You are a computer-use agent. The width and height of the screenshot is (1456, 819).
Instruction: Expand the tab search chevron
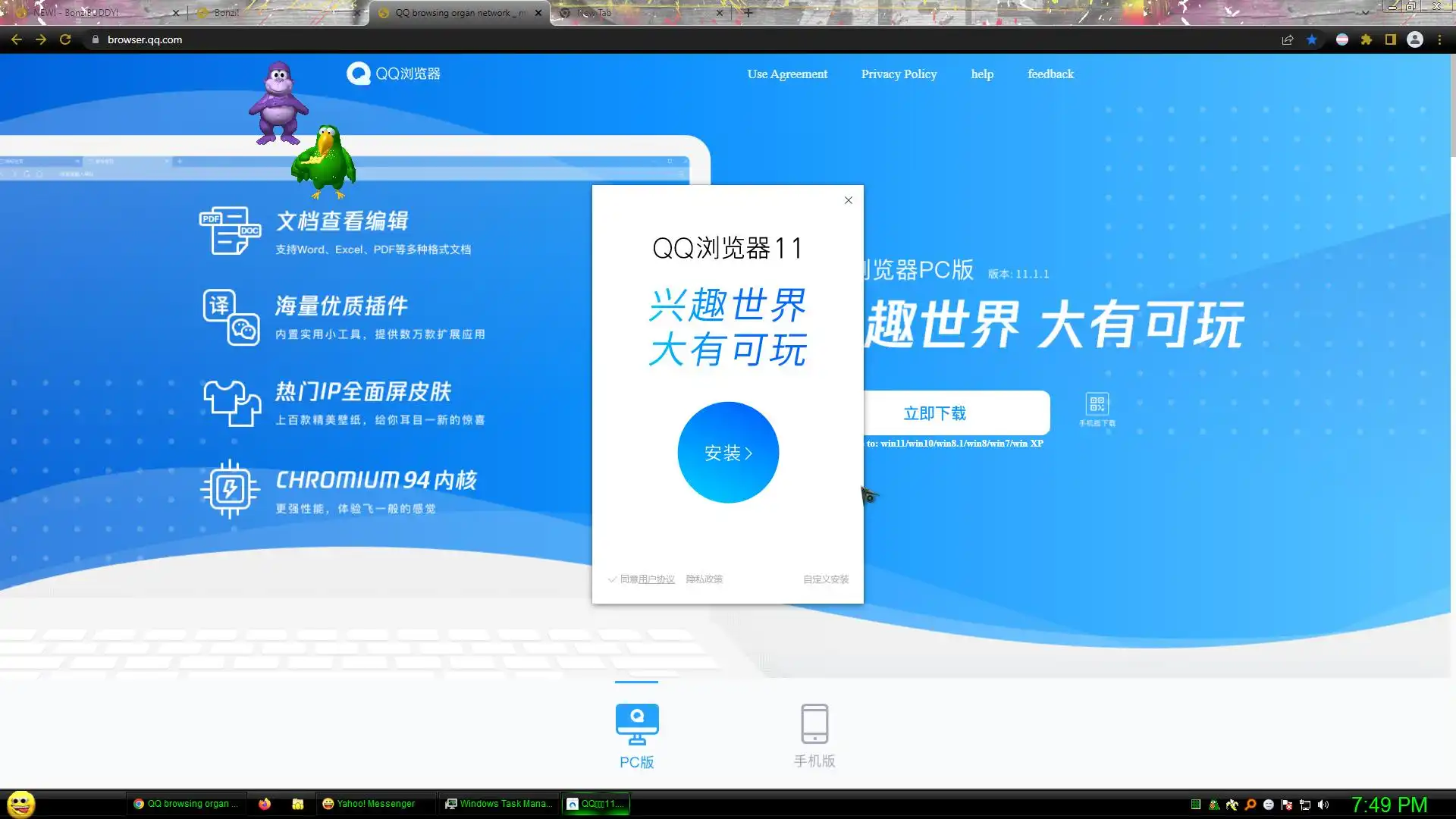pos(1365,12)
